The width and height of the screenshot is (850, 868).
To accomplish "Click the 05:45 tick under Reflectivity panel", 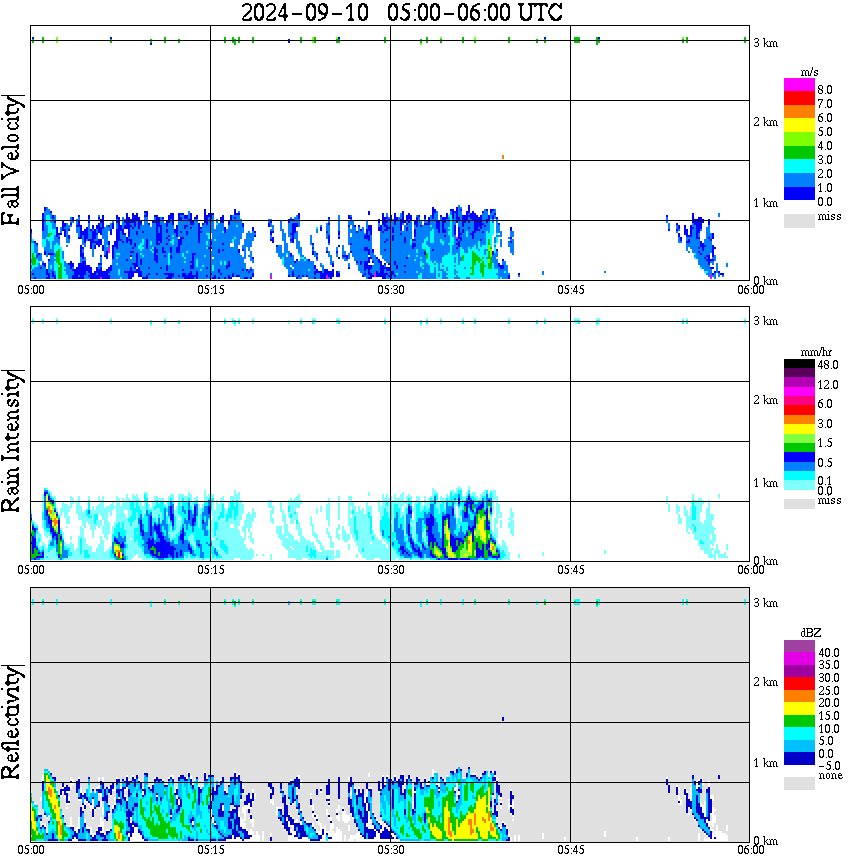I will [571, 850].
